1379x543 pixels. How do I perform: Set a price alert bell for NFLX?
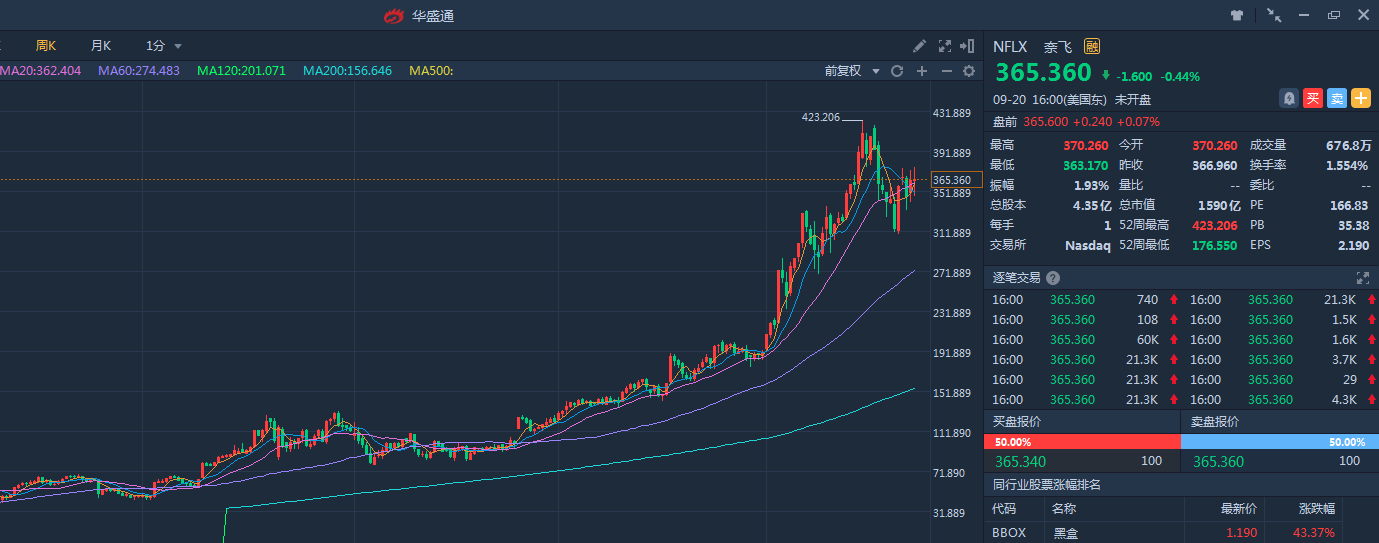coord(1289,98)
